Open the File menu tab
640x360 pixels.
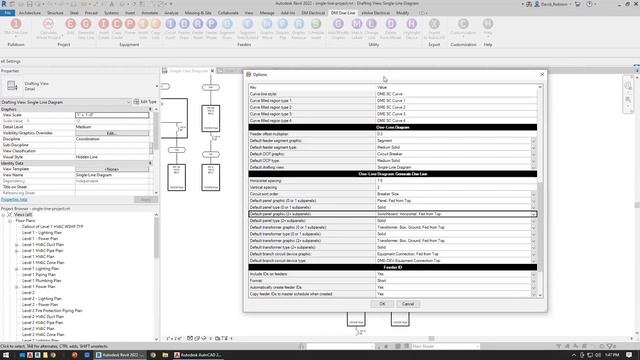[7, 13]
